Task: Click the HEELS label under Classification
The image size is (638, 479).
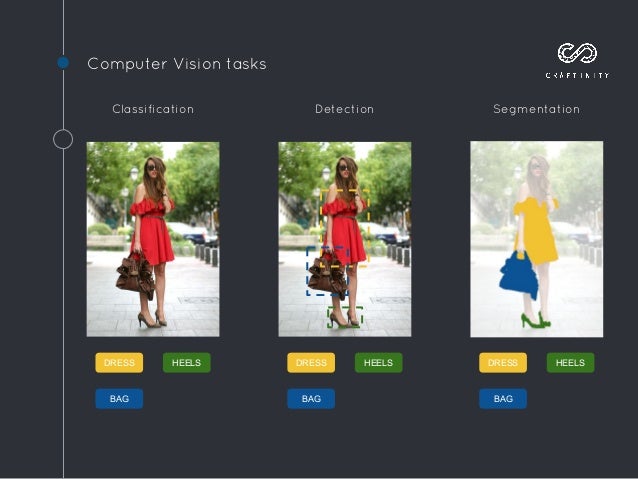Action: [x=187, y=363]
